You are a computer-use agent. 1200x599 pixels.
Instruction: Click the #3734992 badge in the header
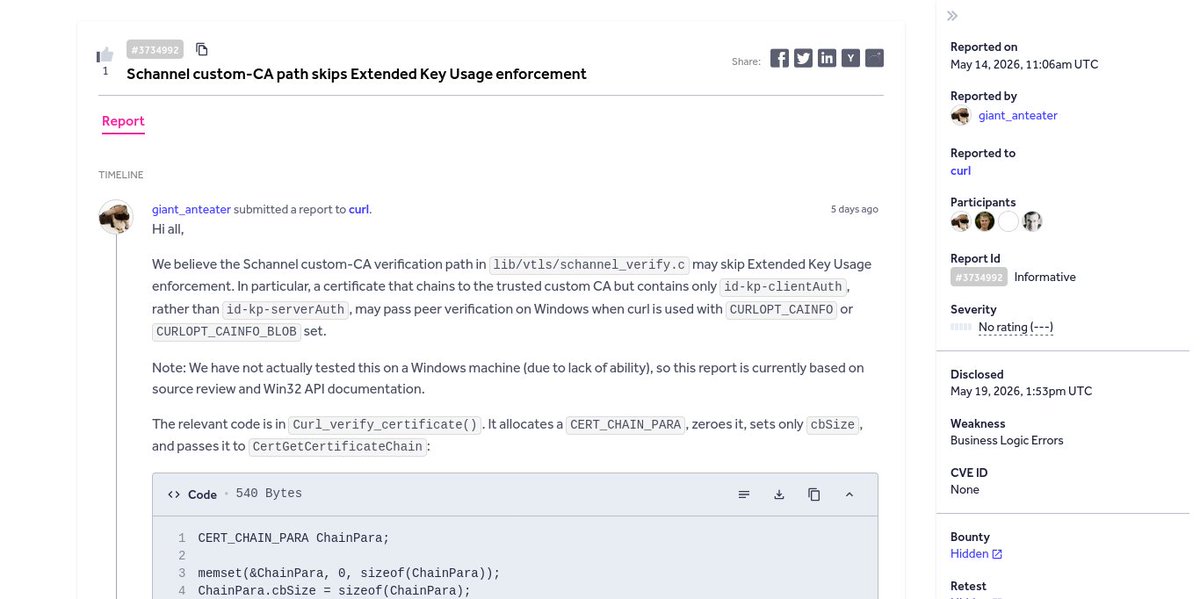pyautogui.click(x=154, y=49)
